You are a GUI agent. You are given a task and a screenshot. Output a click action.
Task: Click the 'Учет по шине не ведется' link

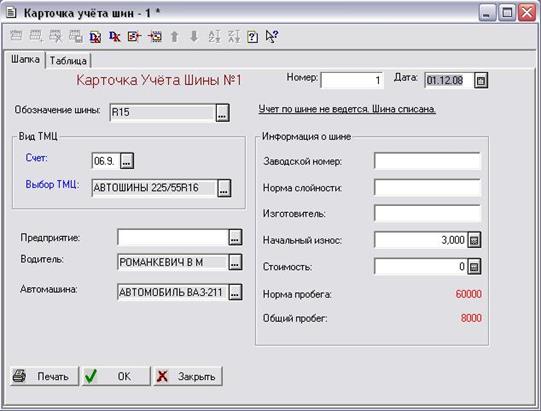pyautogui.click(x=347, y=109)
